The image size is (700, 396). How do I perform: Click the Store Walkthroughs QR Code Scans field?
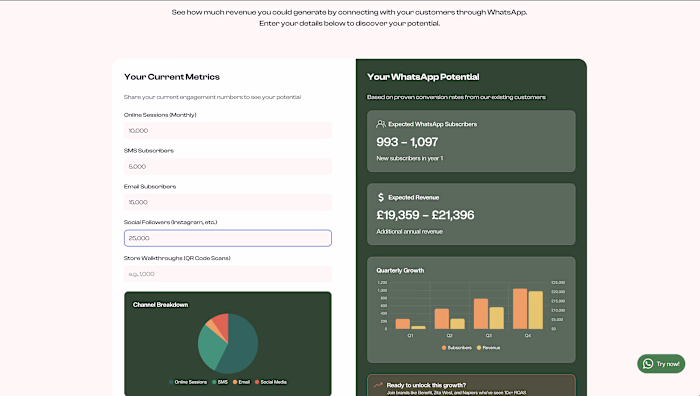(x=228, y=274)
